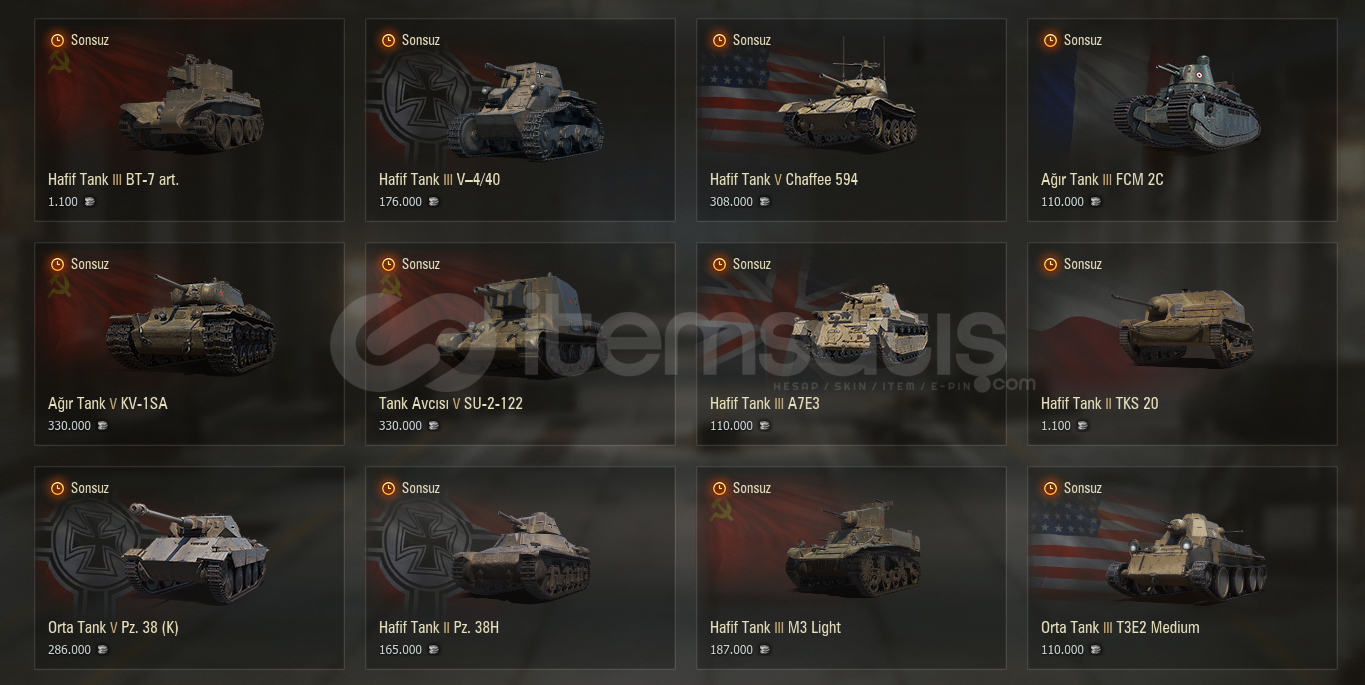Image resolution: width=1365 pixels, height=685 pixels.
Task: Click the clock icon above Chaffee 594
Action: (x=719, y=40)
